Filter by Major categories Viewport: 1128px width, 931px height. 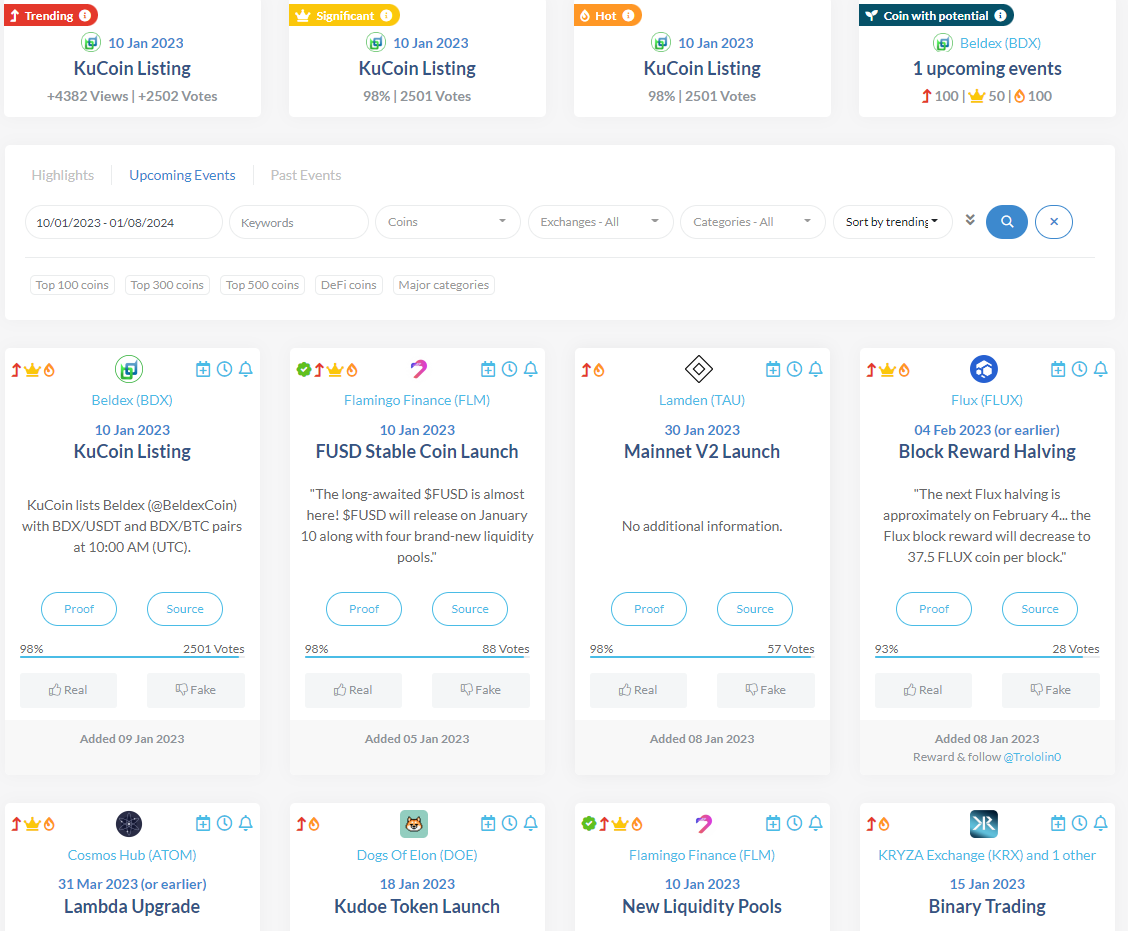[443, 285]
